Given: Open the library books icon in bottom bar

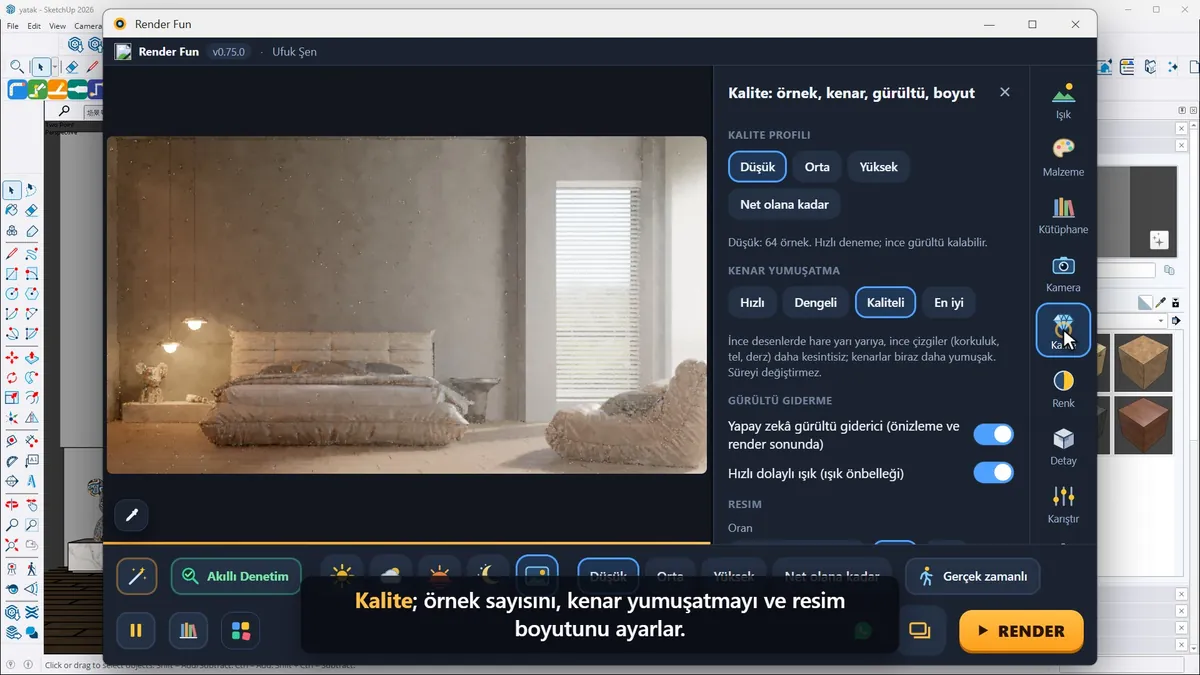Looking at the screenshot, I should click(187, 630).
